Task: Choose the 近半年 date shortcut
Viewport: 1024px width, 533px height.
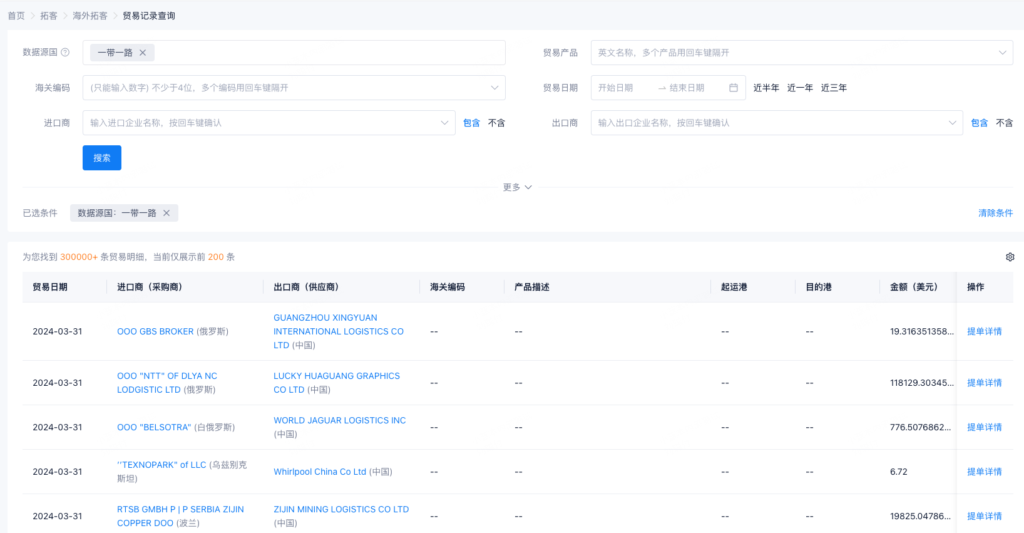Action: pos(766,88)
